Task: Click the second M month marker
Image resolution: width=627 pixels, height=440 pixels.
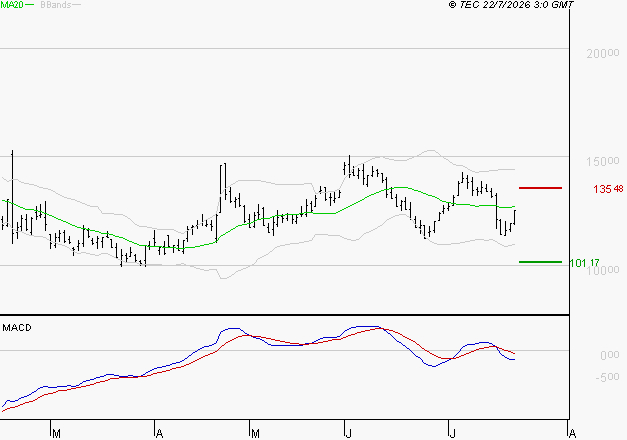Action: tap(255, 433)
